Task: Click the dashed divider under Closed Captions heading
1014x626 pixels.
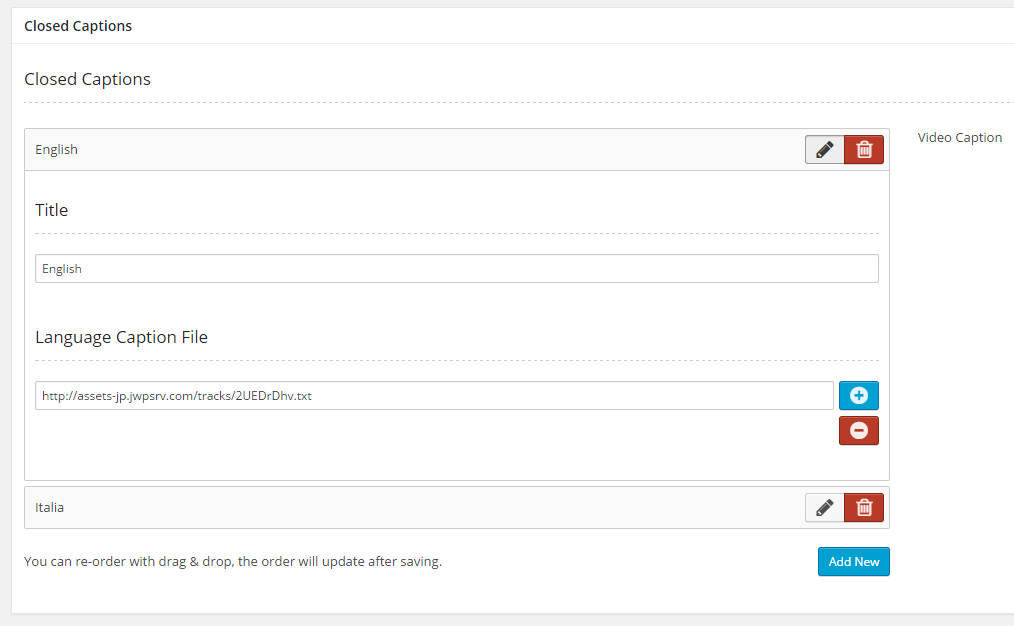Action: (500, 103)
